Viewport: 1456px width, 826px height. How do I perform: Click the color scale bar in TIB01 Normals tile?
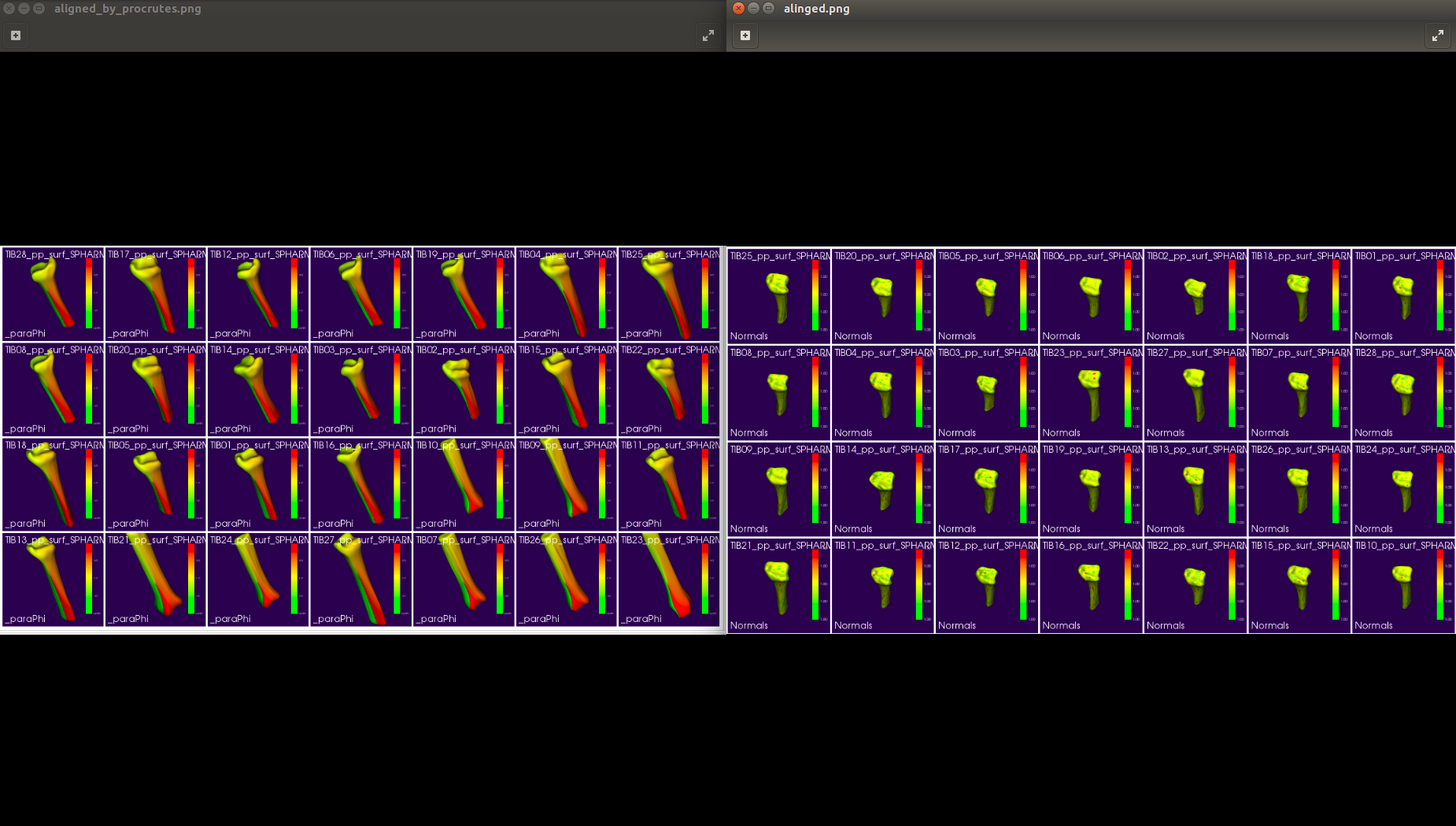click(1439, 295)
